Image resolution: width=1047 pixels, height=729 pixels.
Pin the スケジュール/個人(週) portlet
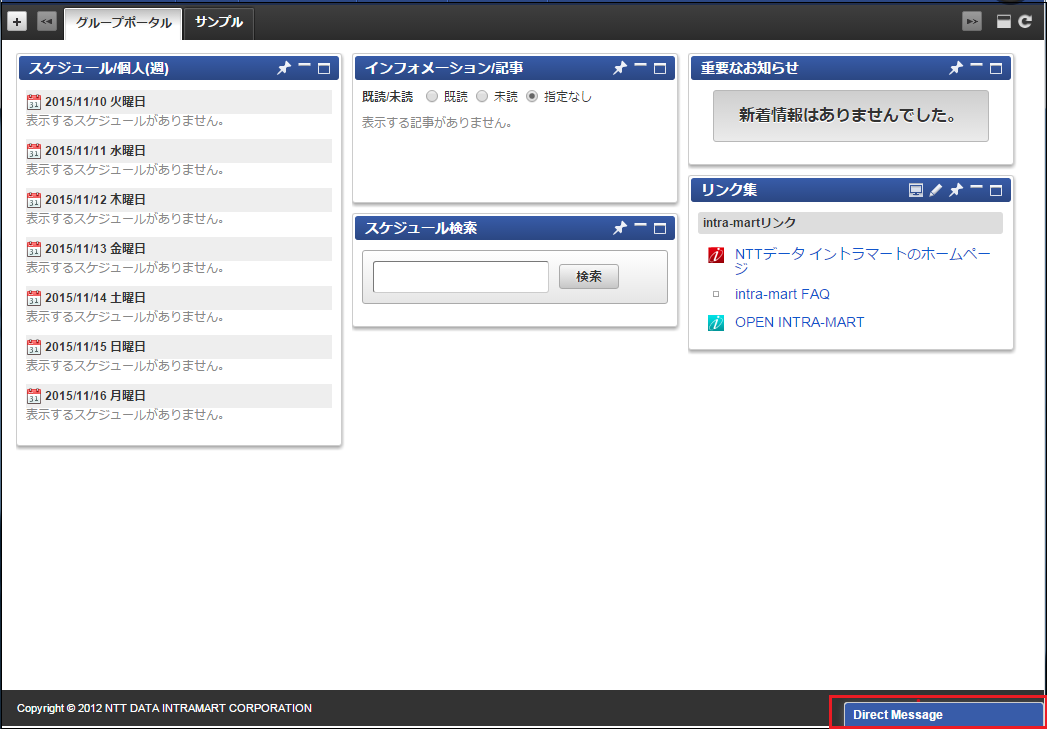tap(284, 68)
